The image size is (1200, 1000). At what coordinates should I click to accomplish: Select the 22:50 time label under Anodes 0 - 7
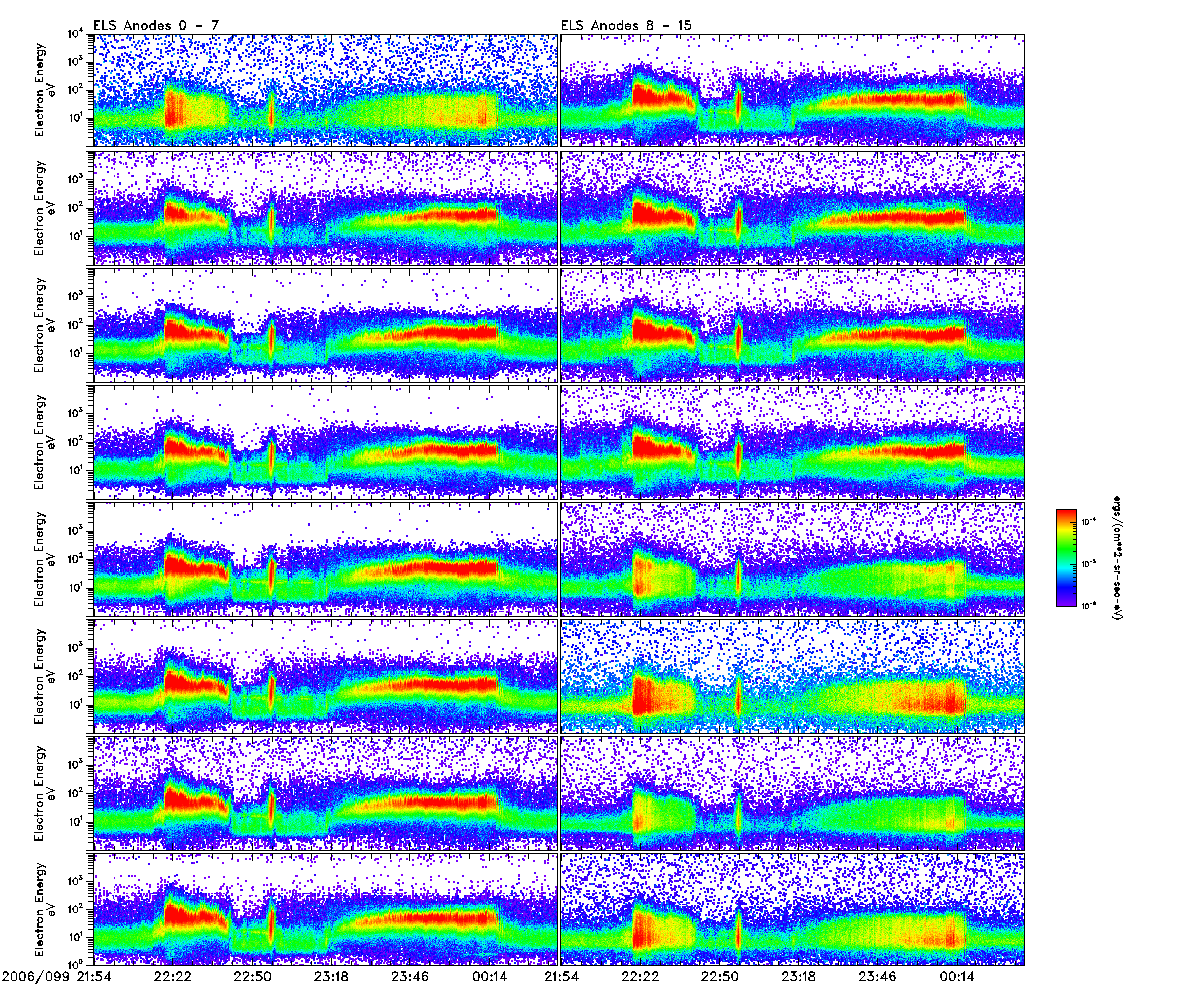click(250, 974)
